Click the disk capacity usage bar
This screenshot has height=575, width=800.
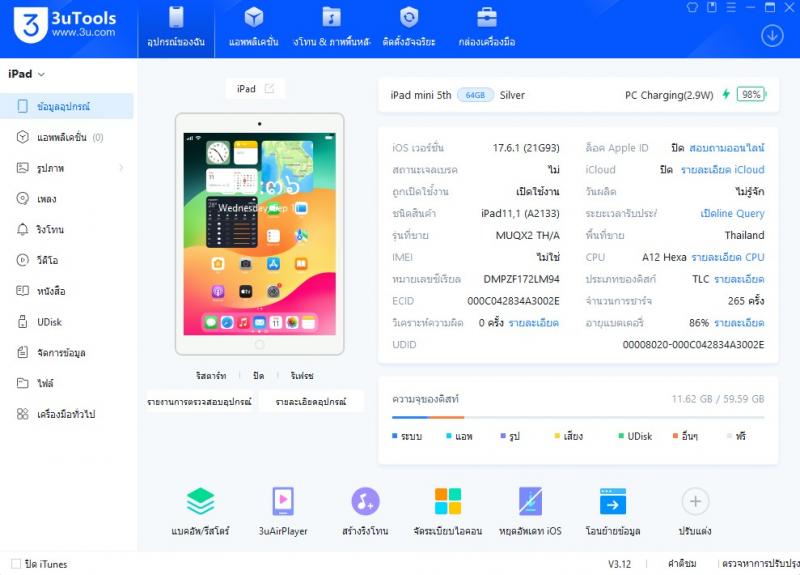pyautogui.click(x=578, y=417)
